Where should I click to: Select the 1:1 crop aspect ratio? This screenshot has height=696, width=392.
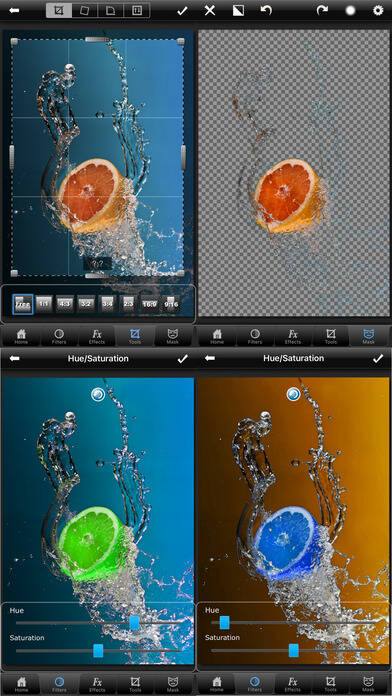point(44,304)
